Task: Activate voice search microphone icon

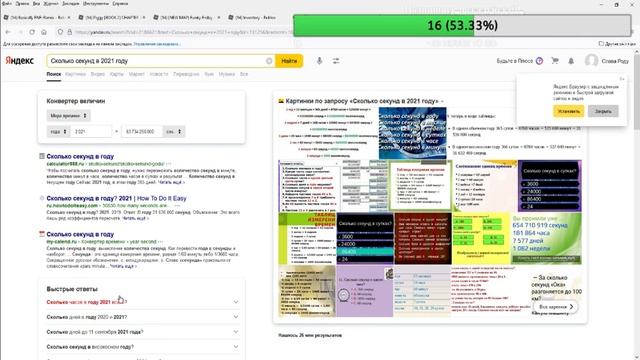Action: pos(319,61)
